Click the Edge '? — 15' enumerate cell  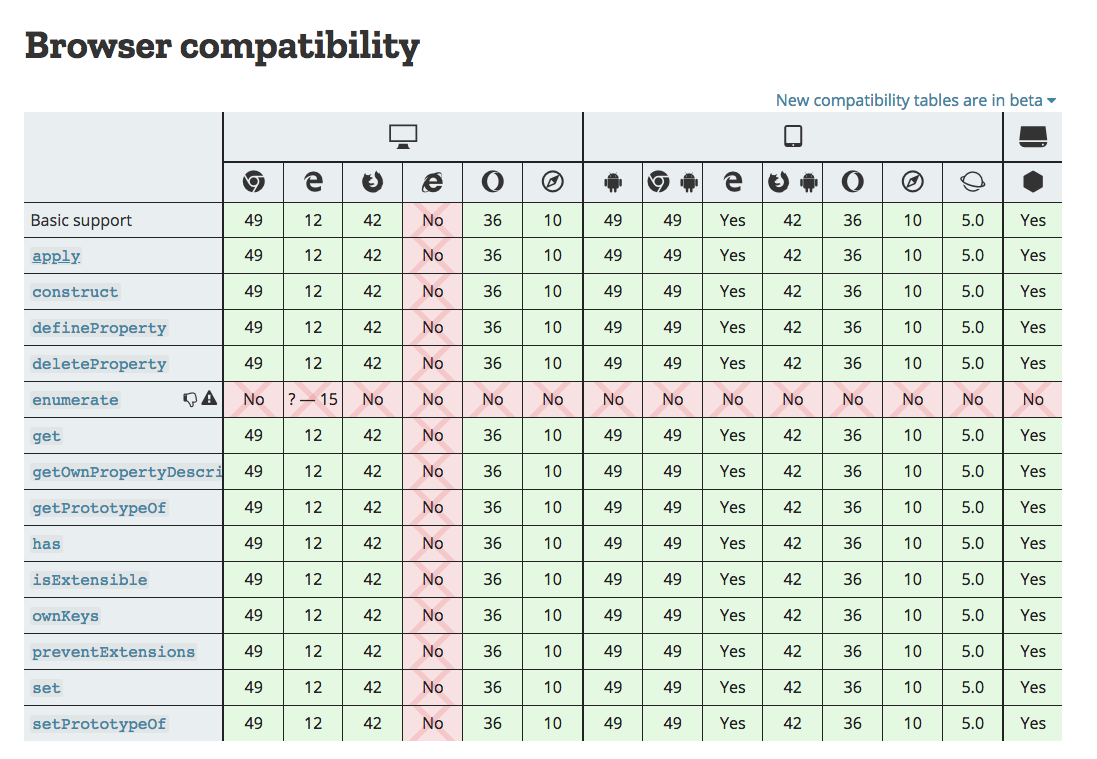click(x=313, y=399)
